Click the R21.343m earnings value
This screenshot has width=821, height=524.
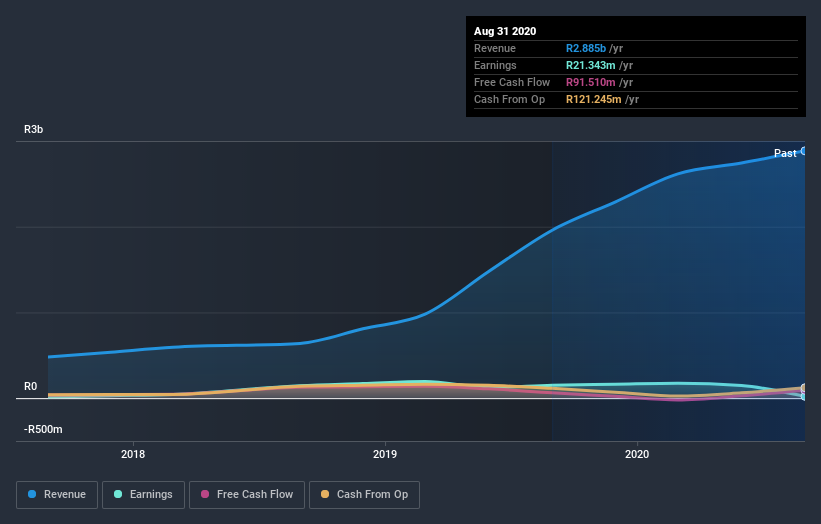[x=591, y=65]
